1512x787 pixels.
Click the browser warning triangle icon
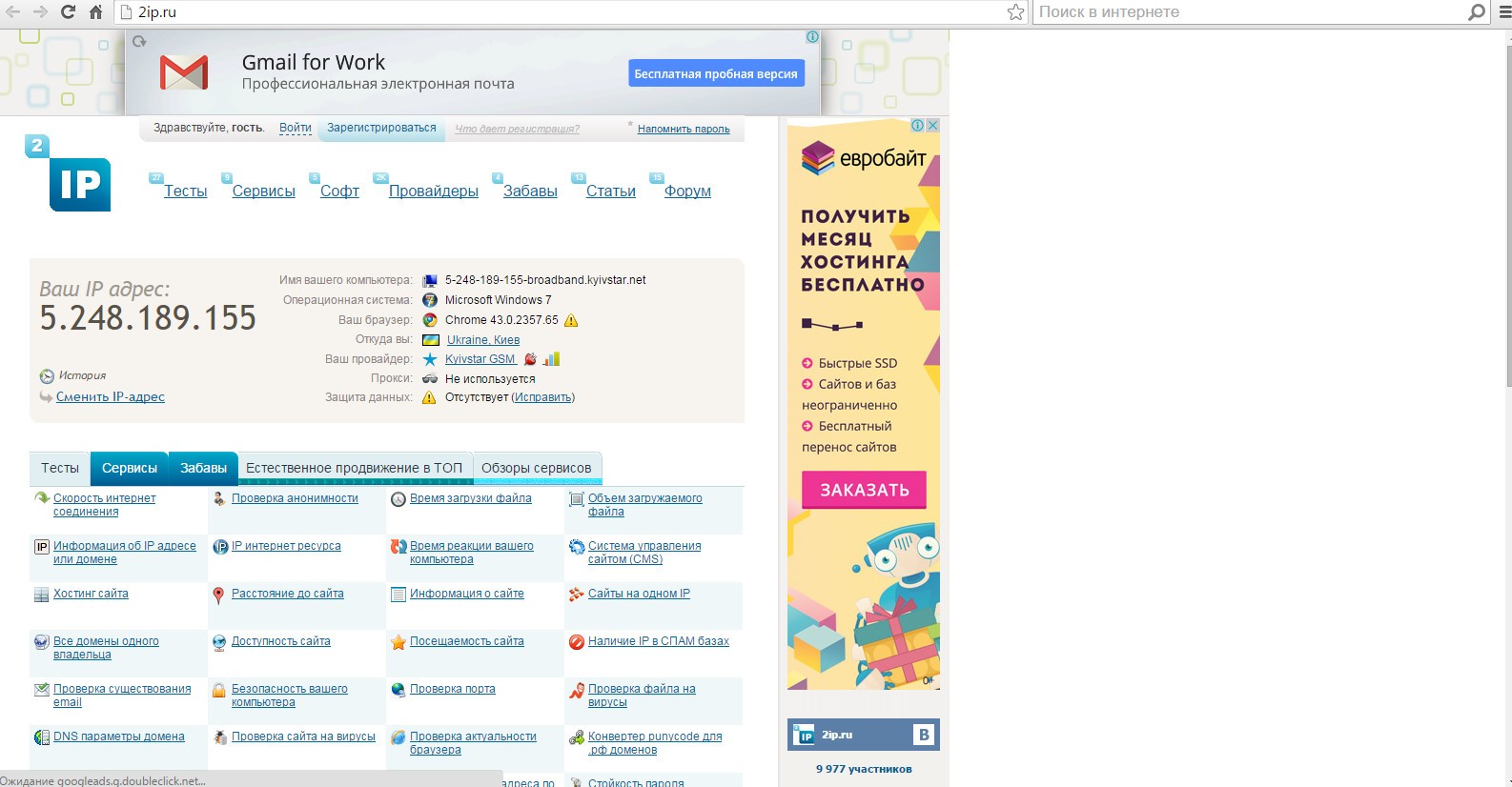(x=571, y=320)
